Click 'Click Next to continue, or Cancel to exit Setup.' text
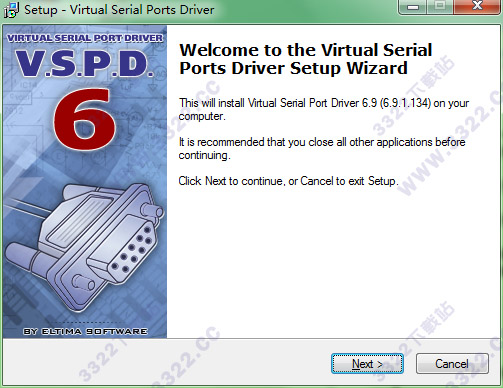The image size is (503, 388). tap(288, 181)
